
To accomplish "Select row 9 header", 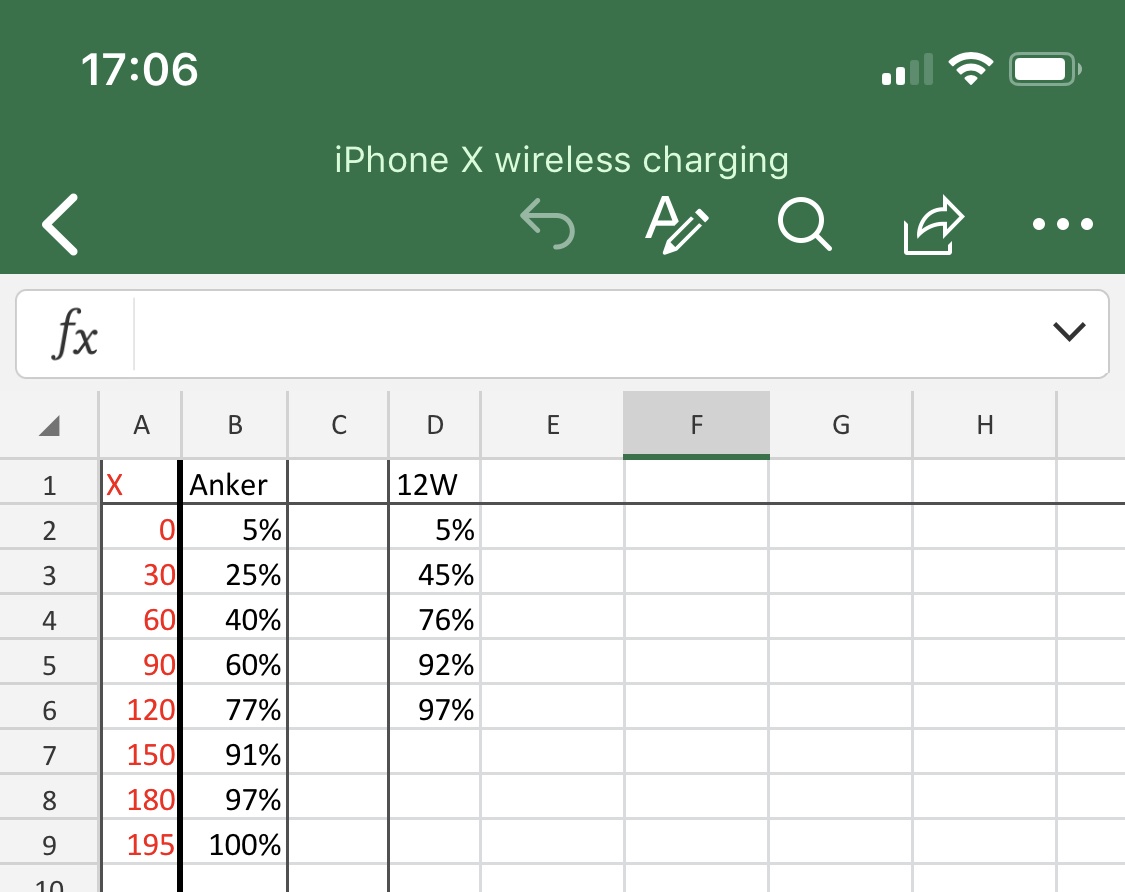I will click(49, 845).
